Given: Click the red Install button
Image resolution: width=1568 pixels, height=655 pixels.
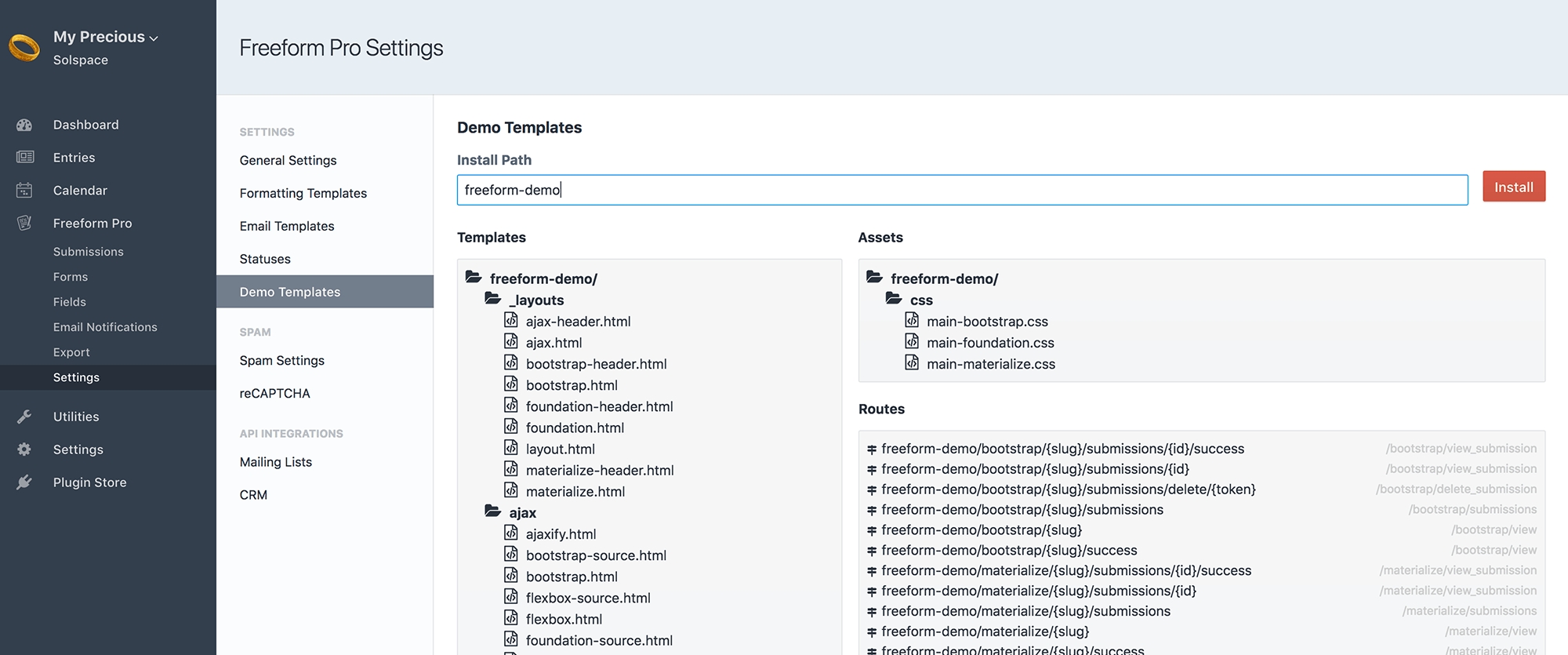Looking at the screenshot, I should click(1514, 187).
